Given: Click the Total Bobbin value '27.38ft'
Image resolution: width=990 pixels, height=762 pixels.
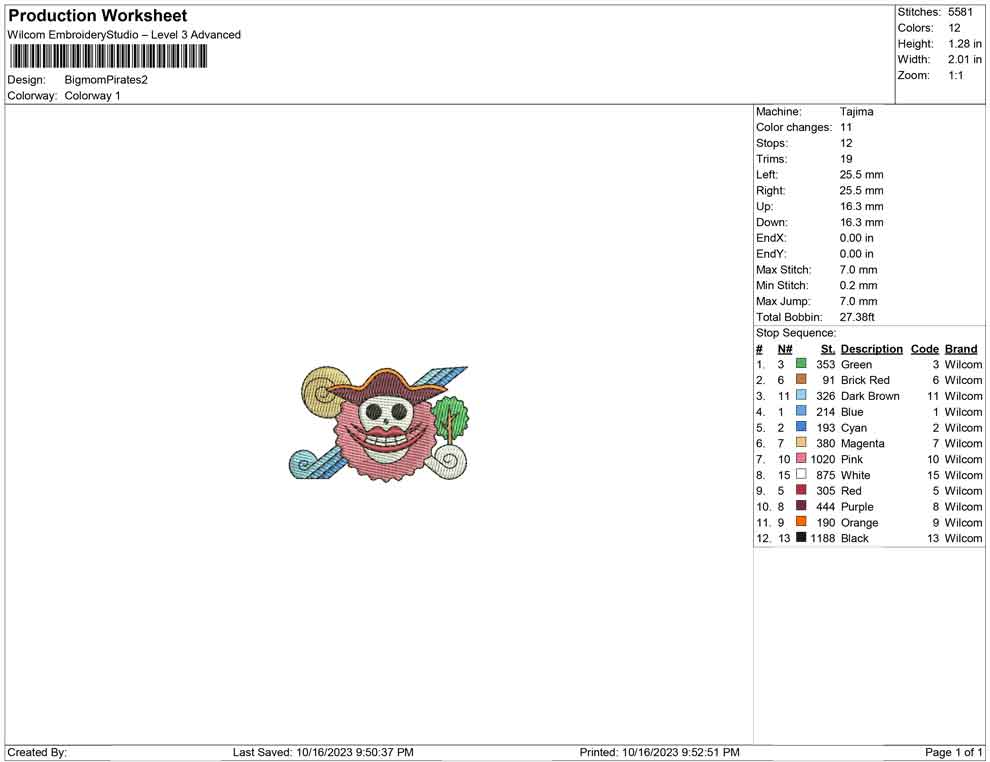Looking at the screenshot, I should 857,317.
